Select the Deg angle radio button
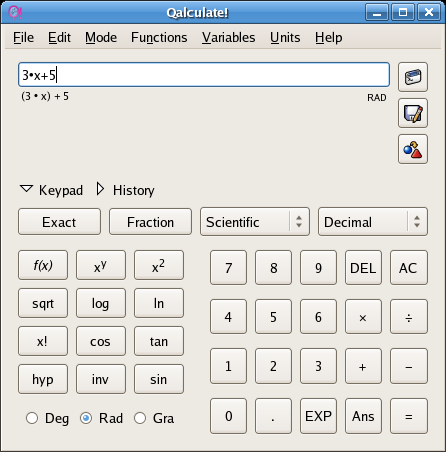 [x=32, y=418]
